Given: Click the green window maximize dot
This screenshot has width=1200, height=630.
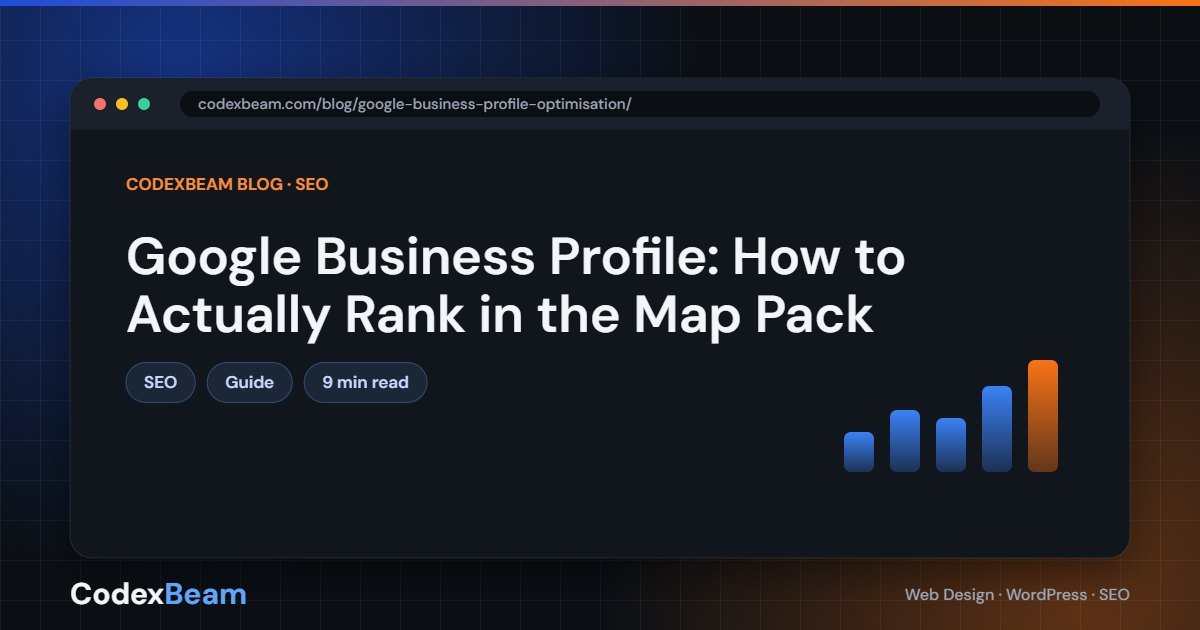Looking at the screenshot, I should (x=144, y=104).
